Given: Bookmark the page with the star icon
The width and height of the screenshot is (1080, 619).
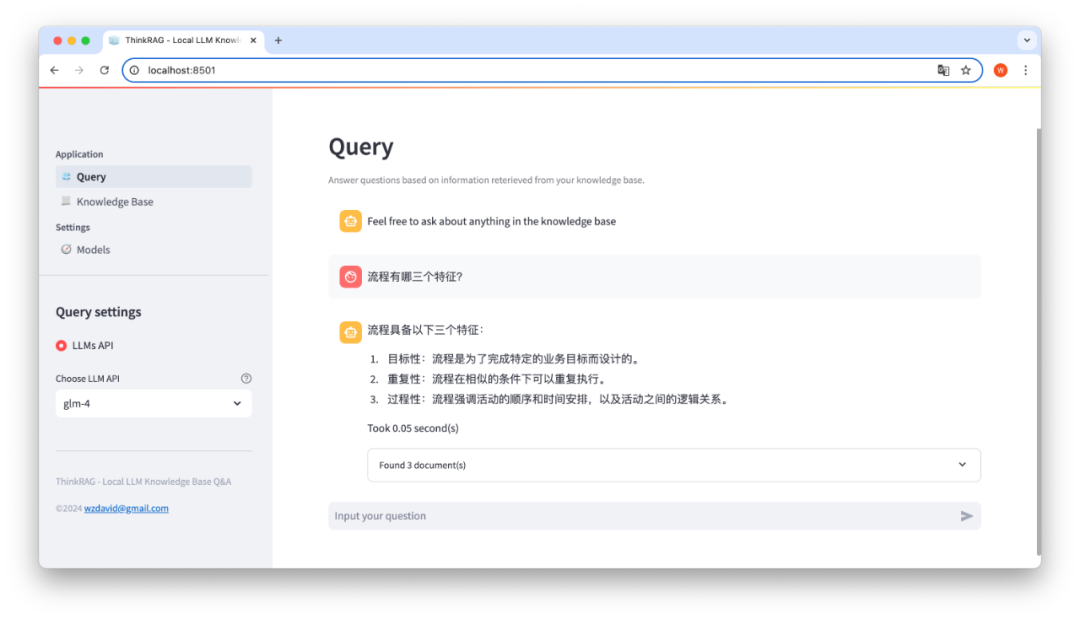Looking at the screenshot, I should tap(966, 70).
